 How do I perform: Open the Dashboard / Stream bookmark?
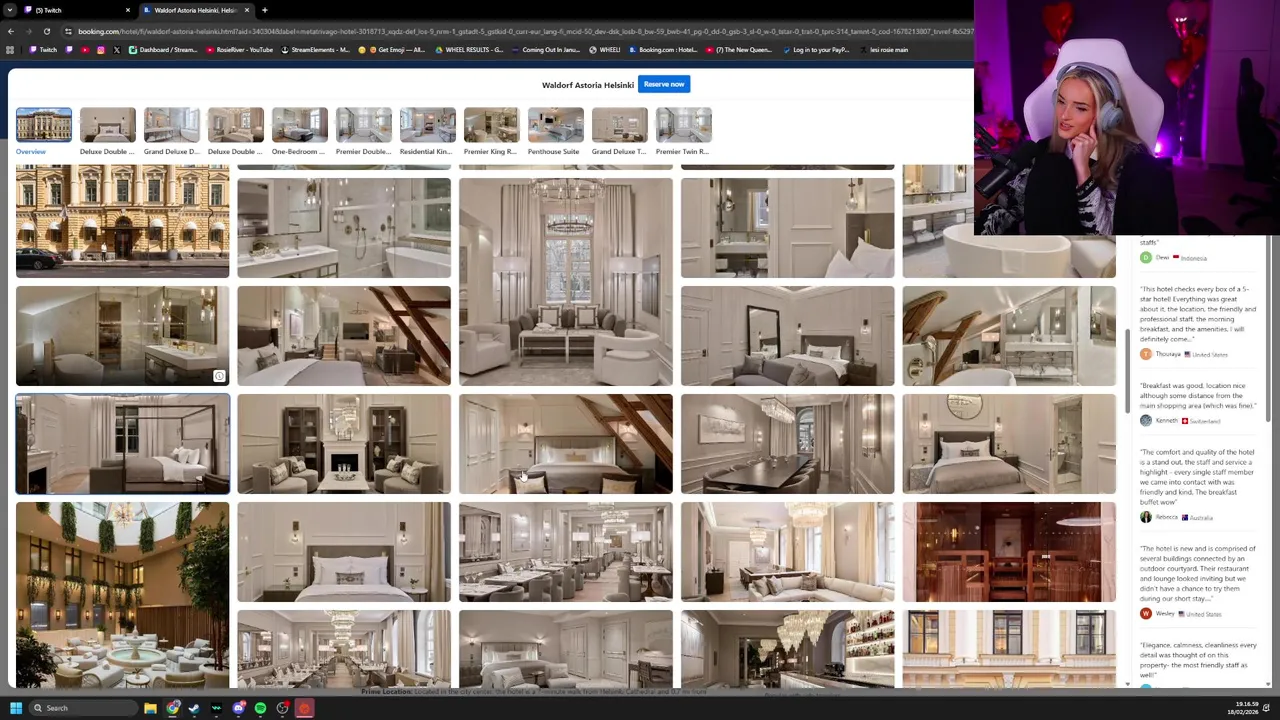[x=163, y=50]
